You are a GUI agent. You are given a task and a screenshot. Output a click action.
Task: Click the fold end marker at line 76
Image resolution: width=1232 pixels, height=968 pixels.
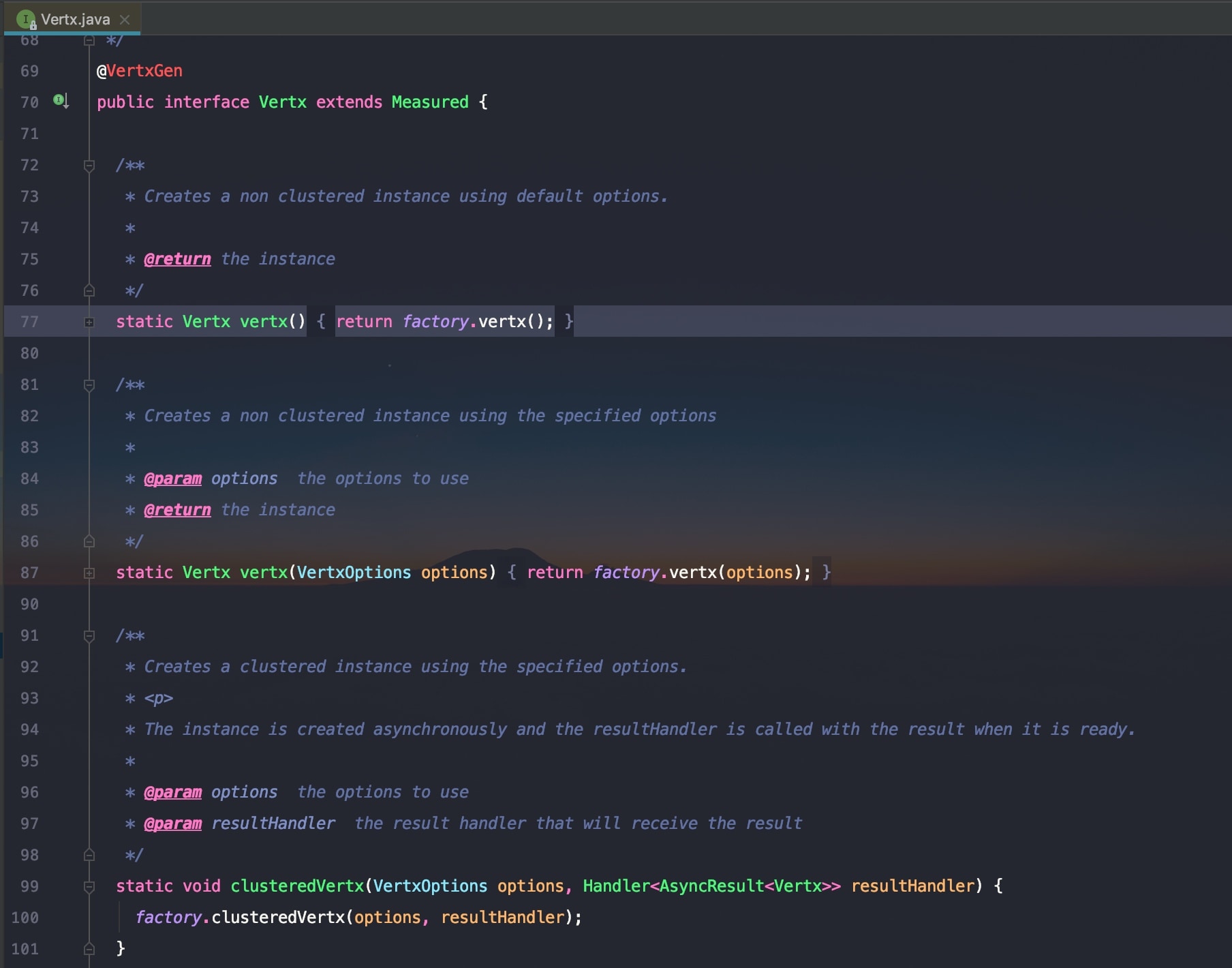tap(89, 291)
